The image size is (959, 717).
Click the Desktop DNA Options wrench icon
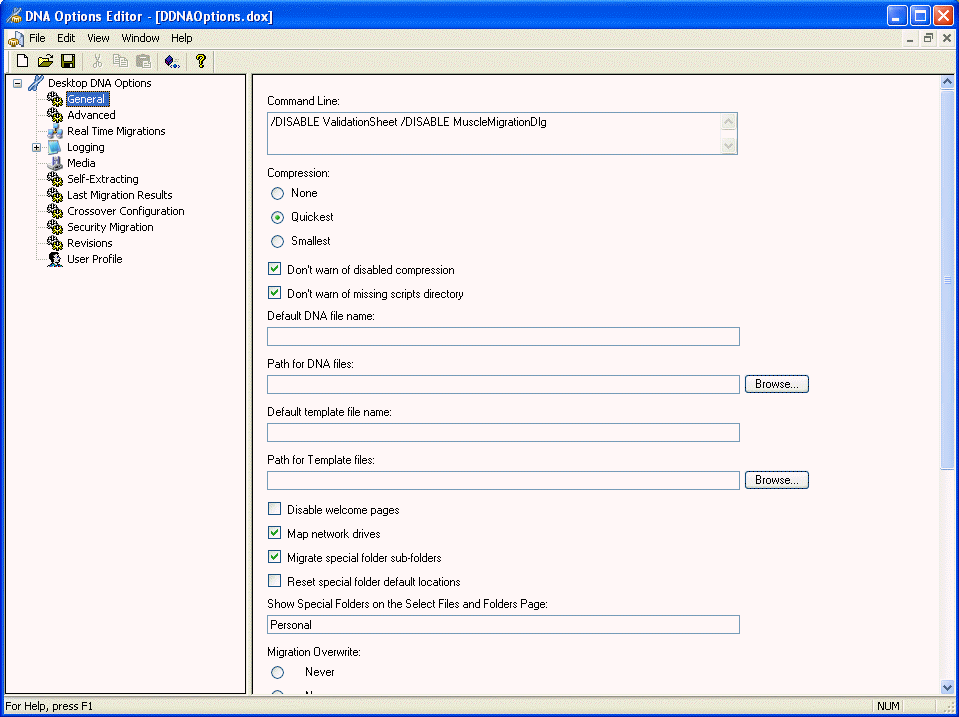[36, 83]
